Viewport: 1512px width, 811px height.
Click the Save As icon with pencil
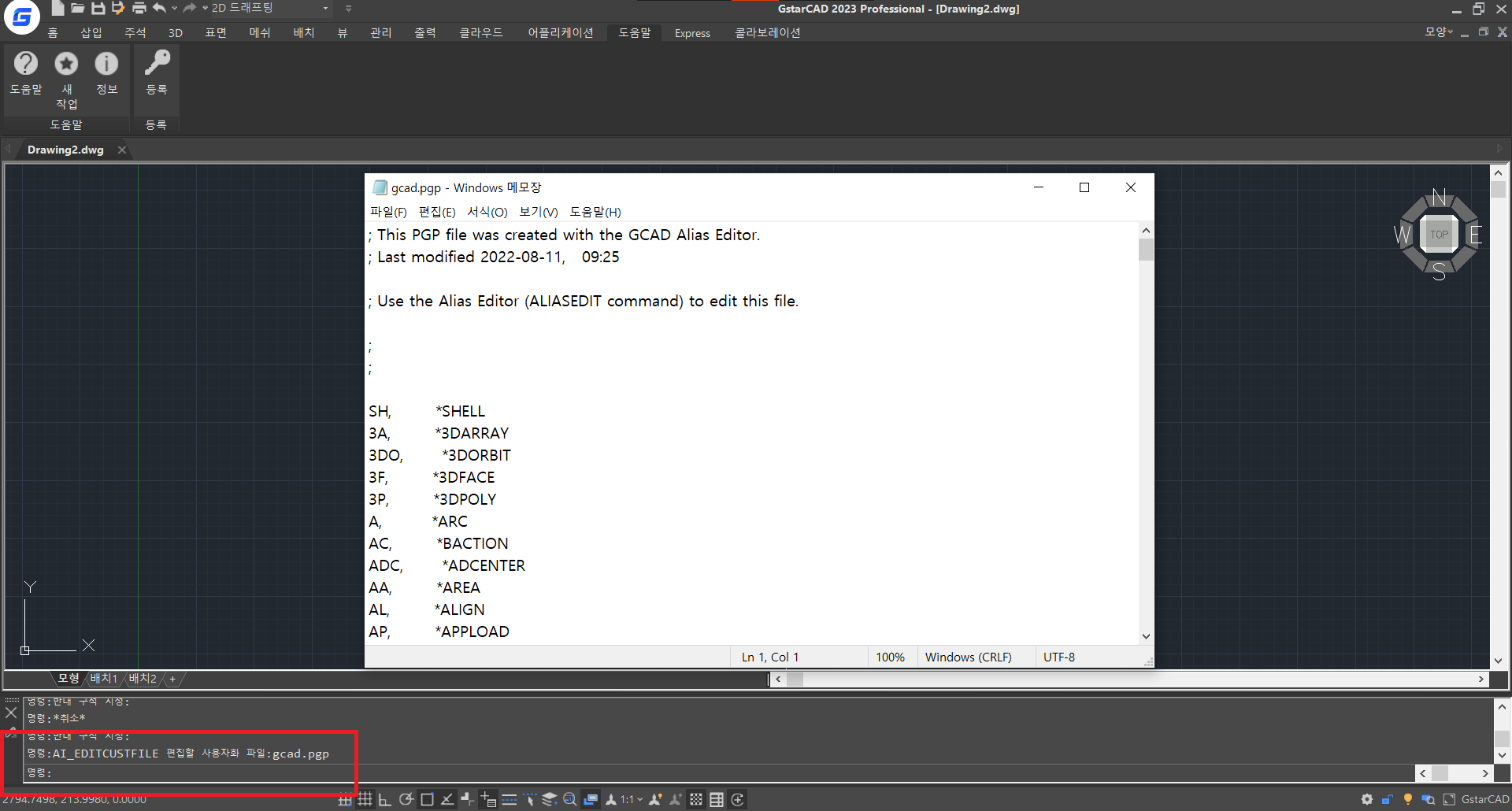tap(118, 8)
